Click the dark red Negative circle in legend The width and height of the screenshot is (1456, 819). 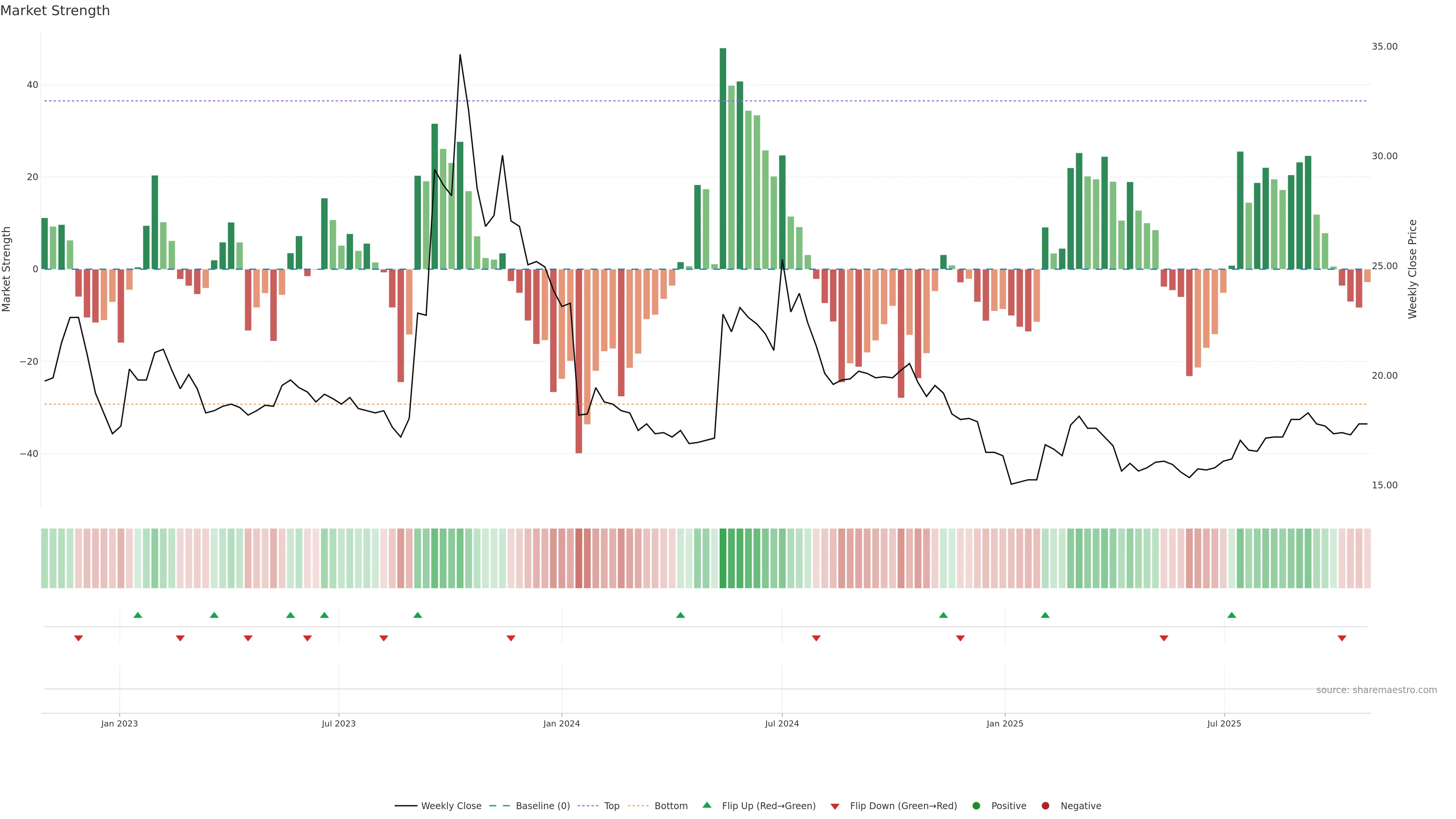point(1045,805)
